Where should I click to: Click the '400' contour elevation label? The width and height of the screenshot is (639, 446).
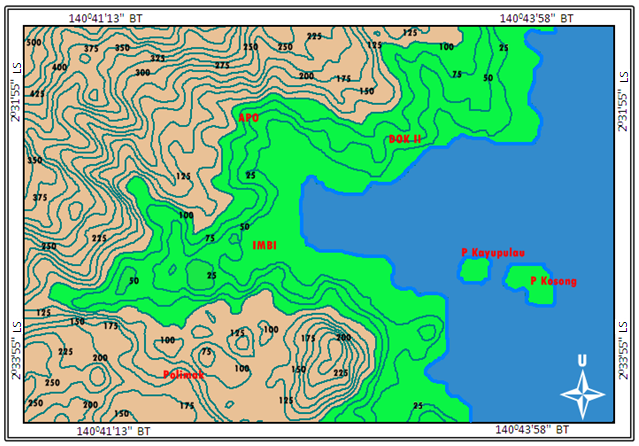(59, 67)
